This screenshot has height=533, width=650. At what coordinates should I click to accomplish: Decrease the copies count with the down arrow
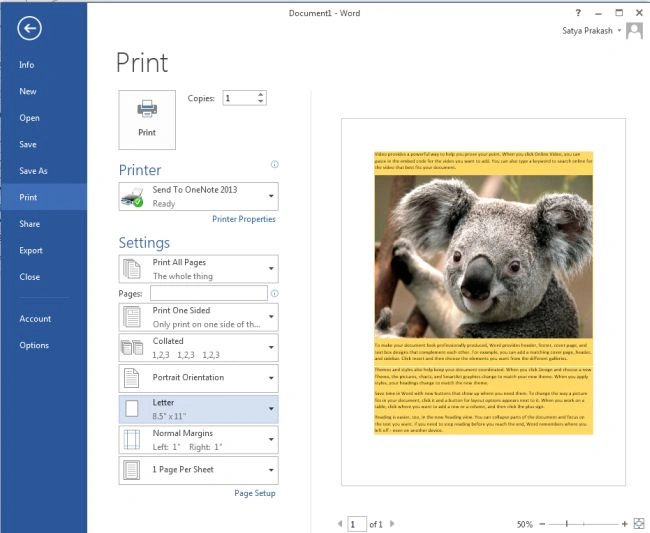point(260,101)
